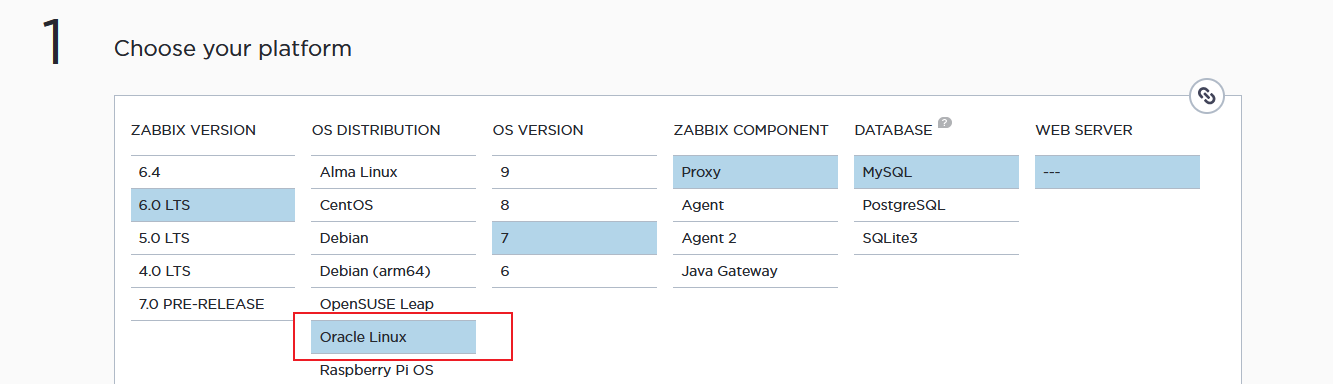Select Zabbix 5.0 LTS
1333x384 pixels.
point(213,238)
